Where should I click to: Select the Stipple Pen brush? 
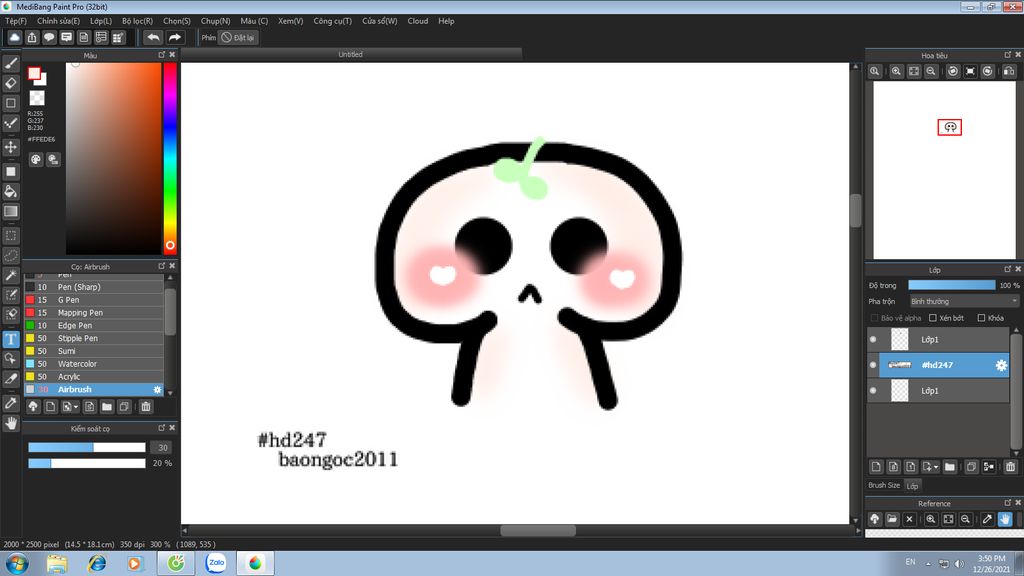point(93,338)
